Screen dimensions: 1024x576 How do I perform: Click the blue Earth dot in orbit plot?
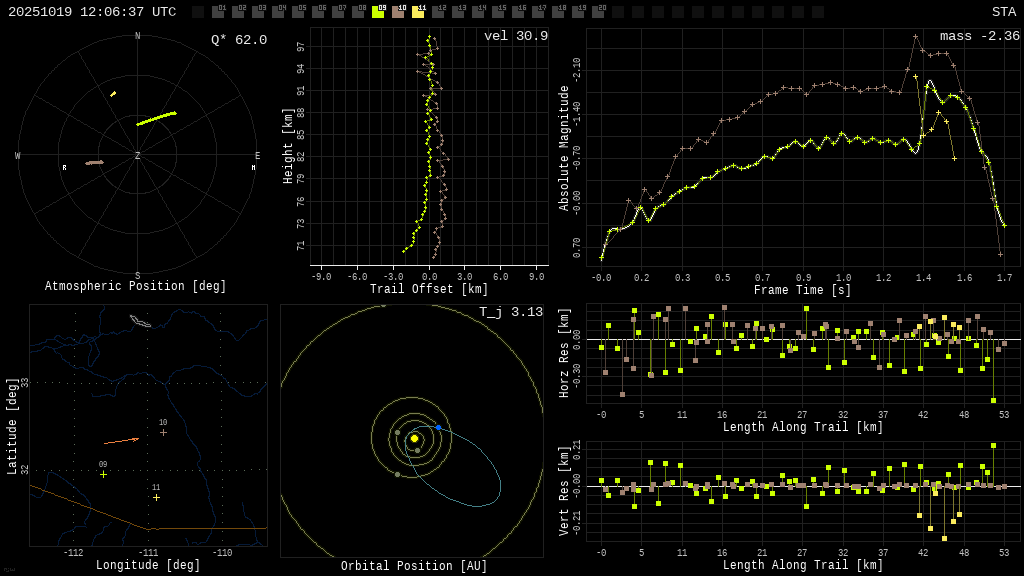[438, 427]
